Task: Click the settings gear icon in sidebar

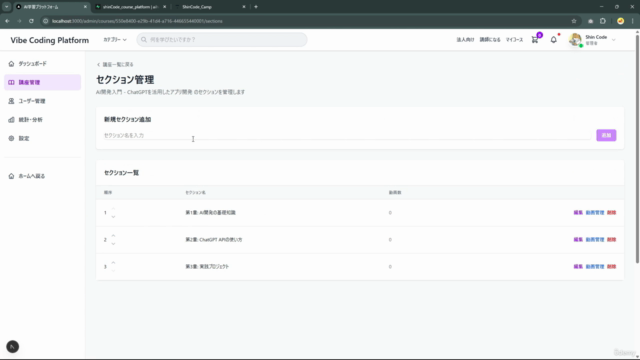Action: coord(11,138)
